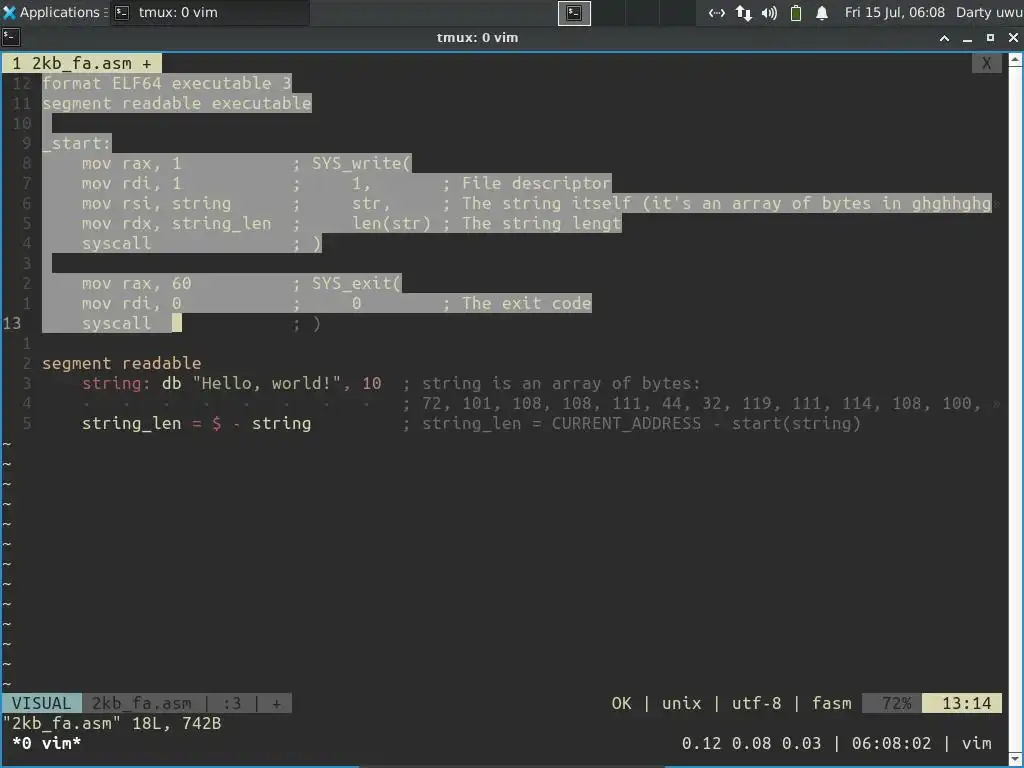Image resolution: width=1024 pixels, height=768 pixels.
Task: Open the notification bell icon
Action: (x=822, y=13)
